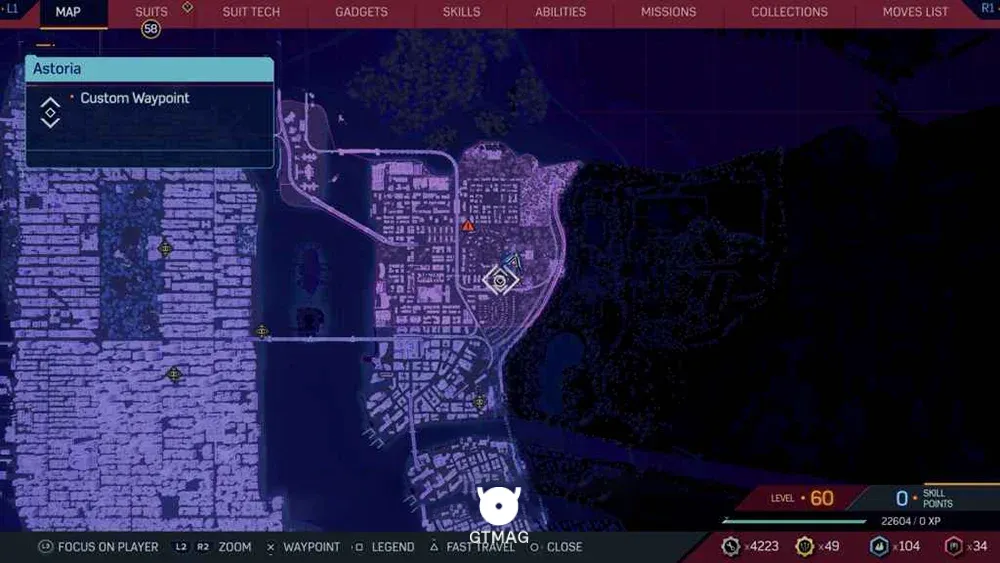Click the gold token icon x49

805,546
